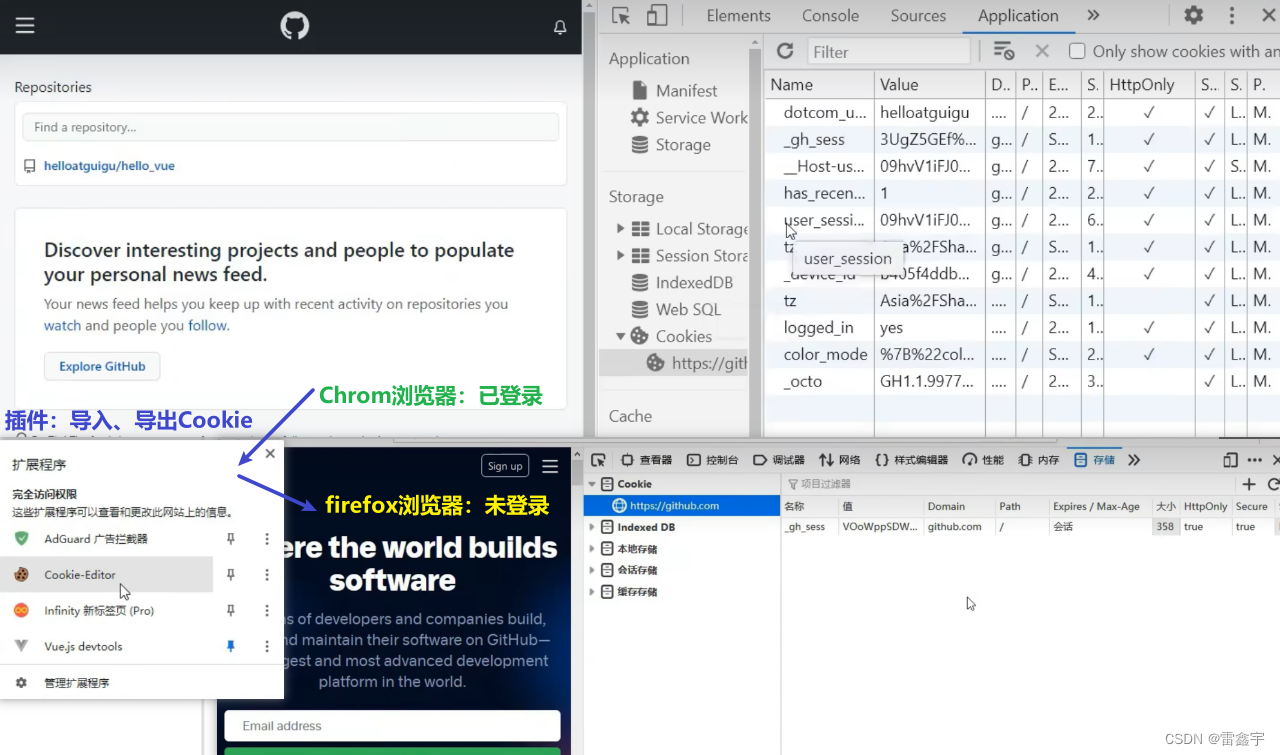Open Chrome DevTools settings gear

(x=1193, y=16)
